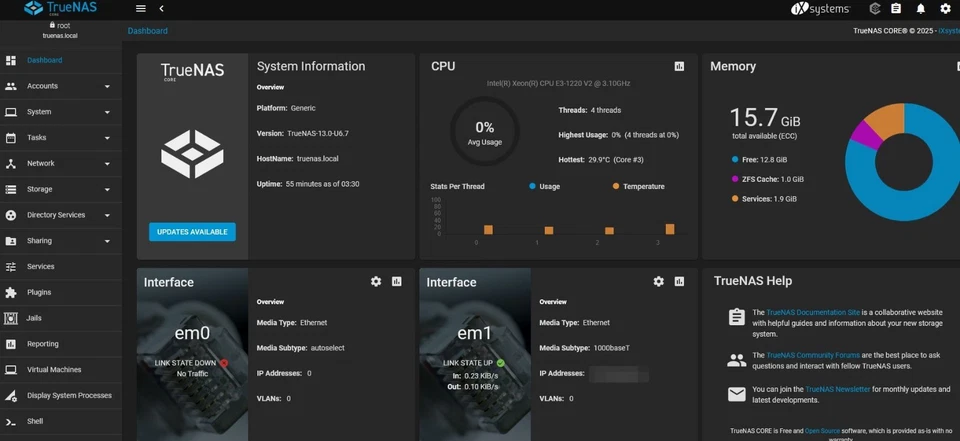Click the em1 interface settings gear
Viewport: 960px width, 441px height.
[658, 282]
